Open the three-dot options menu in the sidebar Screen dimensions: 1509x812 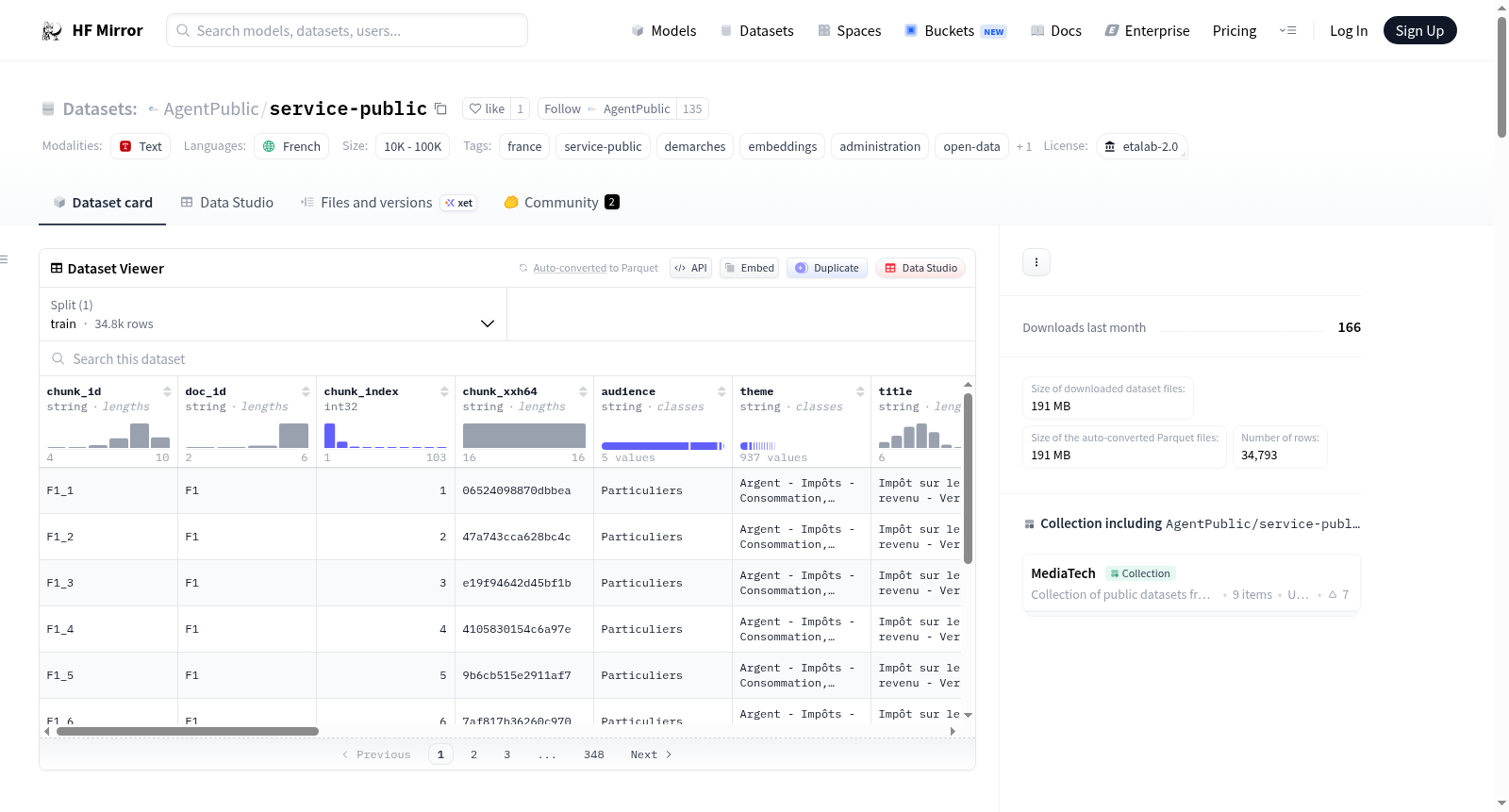(x=1036, y=262)
